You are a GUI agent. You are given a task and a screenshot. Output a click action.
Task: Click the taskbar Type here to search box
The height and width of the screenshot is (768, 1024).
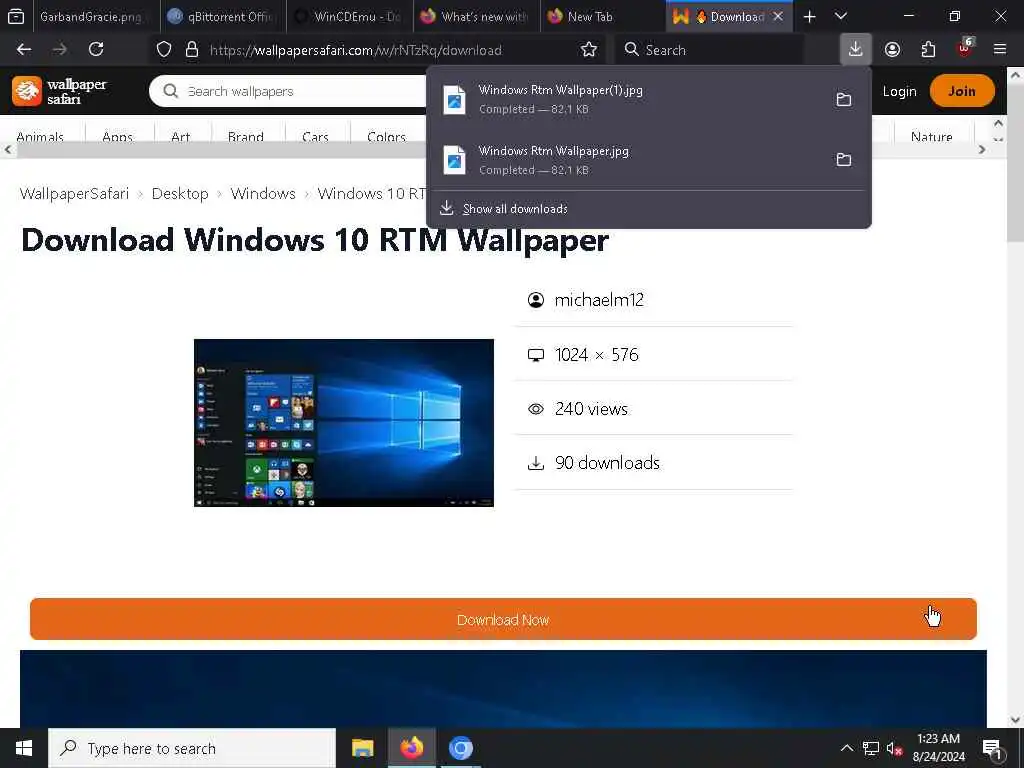192,748
